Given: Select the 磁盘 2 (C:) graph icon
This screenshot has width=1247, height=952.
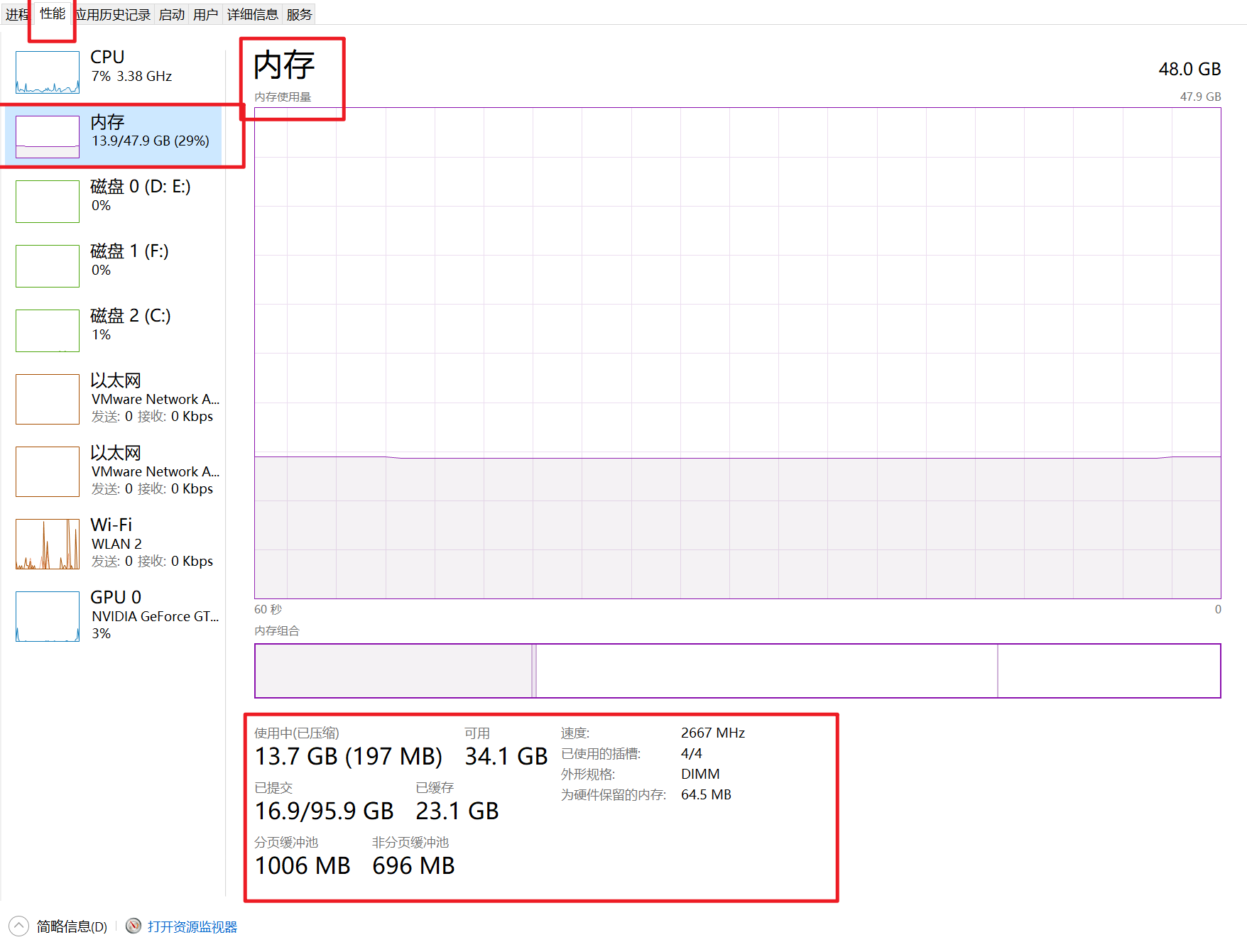Looking at the screenshot, I should [48, 331].
